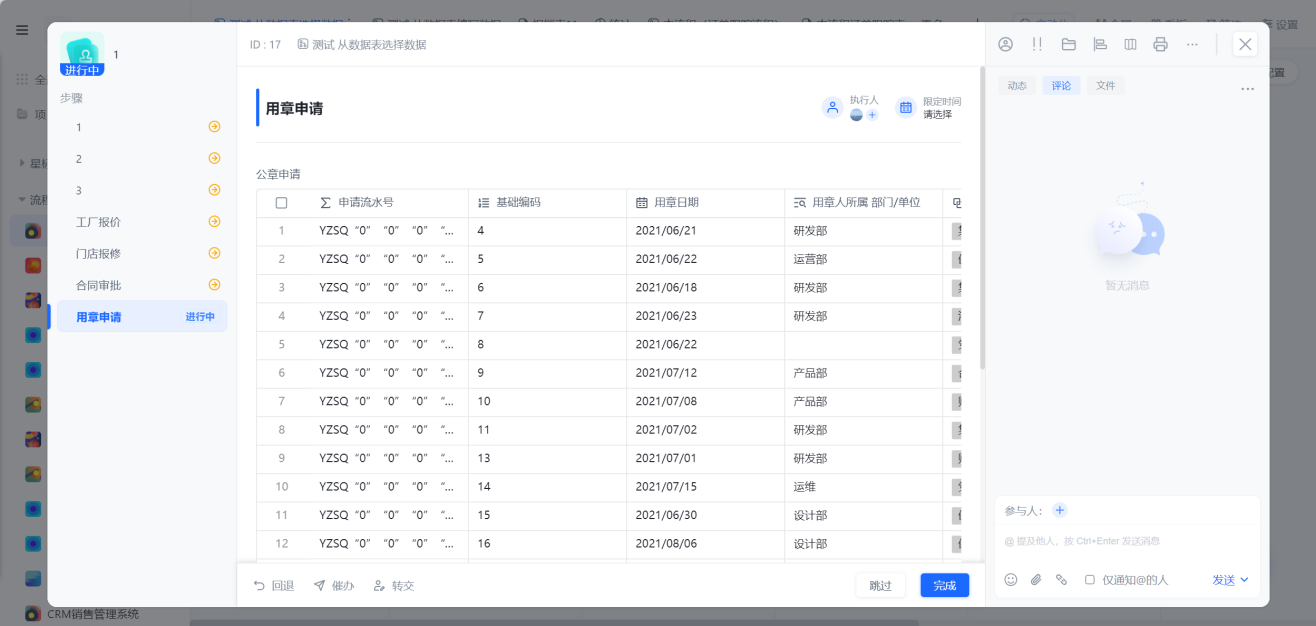This screenshot has width=1316, height=626.
Task: Select the 用章申请 step
Action: coord(142,317)
